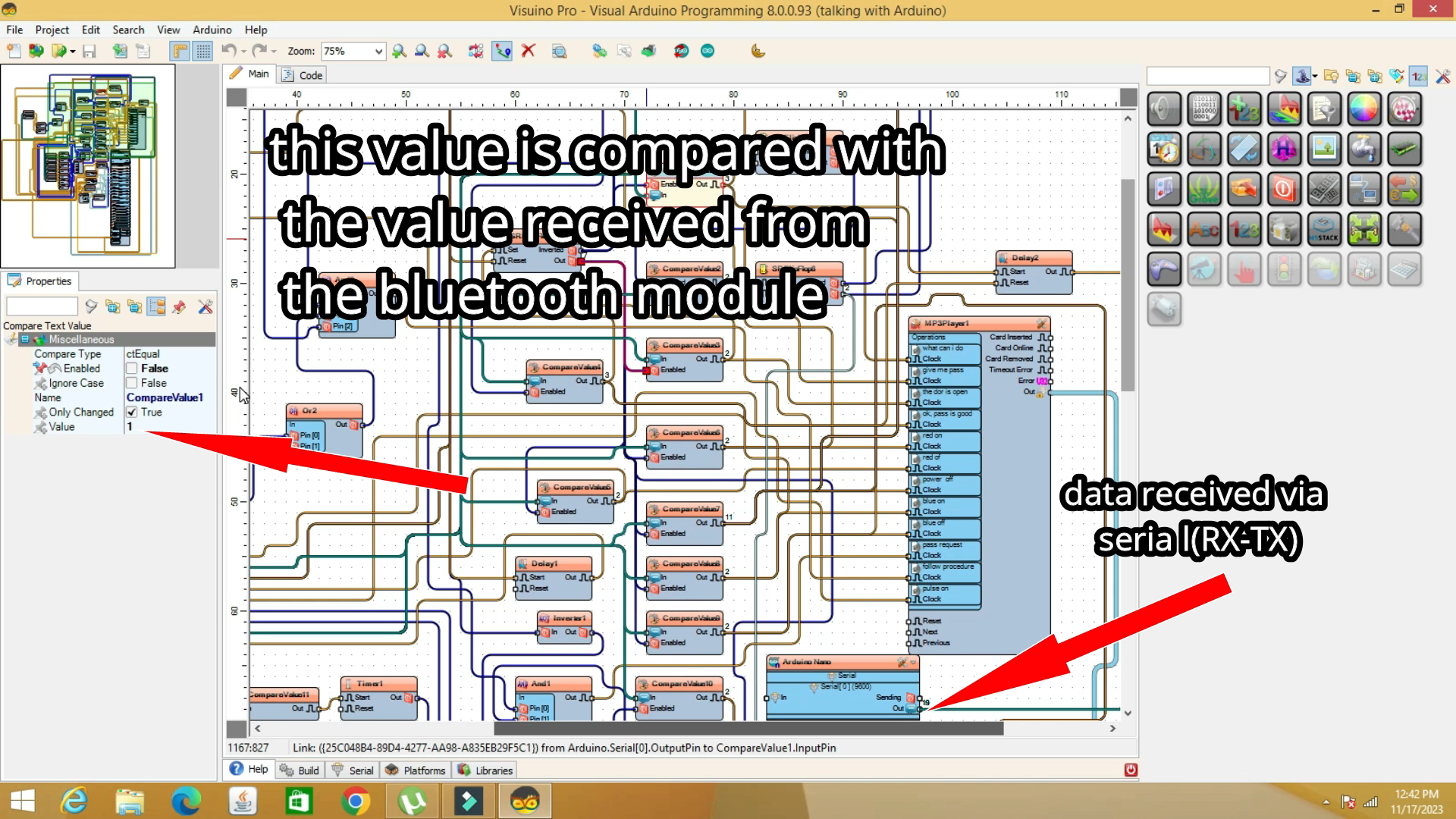
Task: Click the vertical canvas scrollbar thumb
Action: pyautogui.click(x=1128, y=284)
